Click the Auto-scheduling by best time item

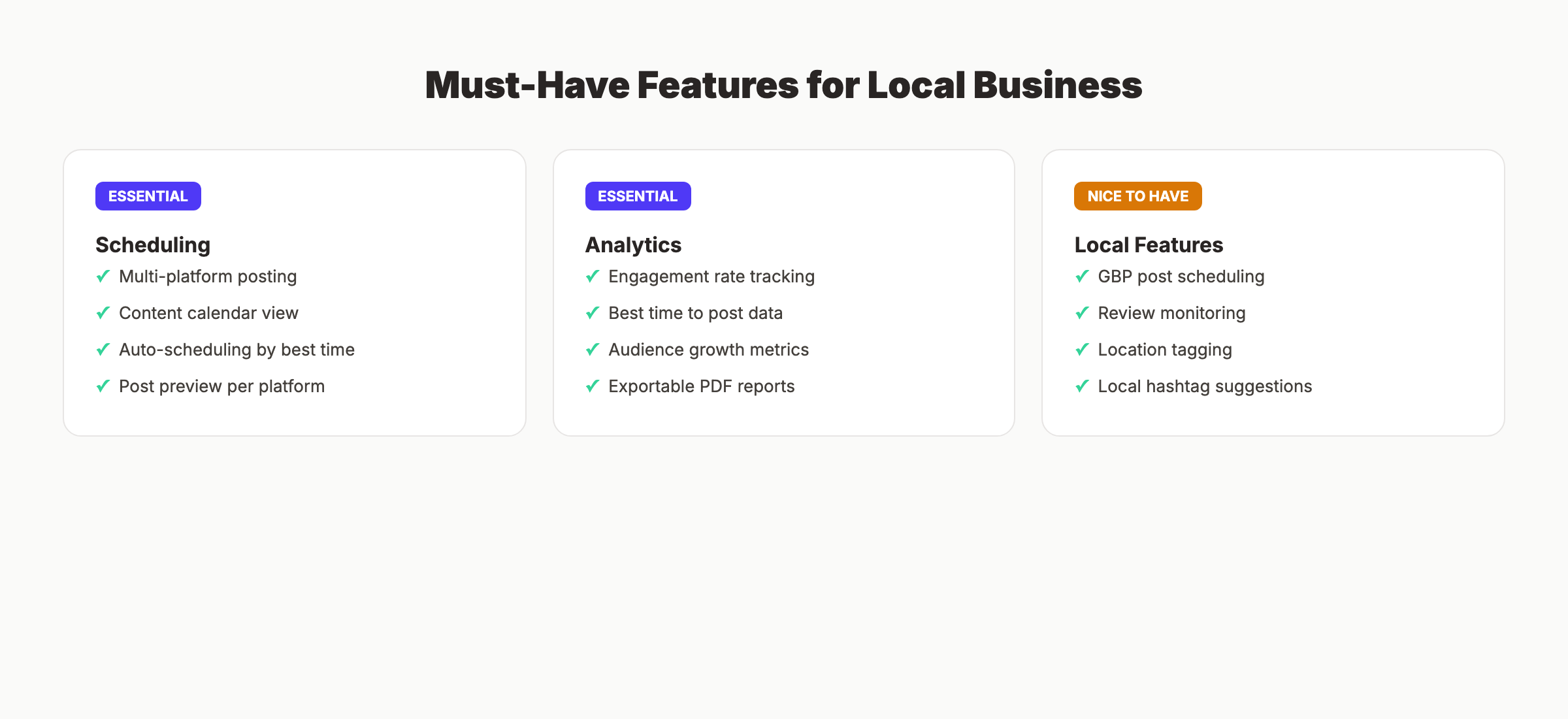point(237,350)
